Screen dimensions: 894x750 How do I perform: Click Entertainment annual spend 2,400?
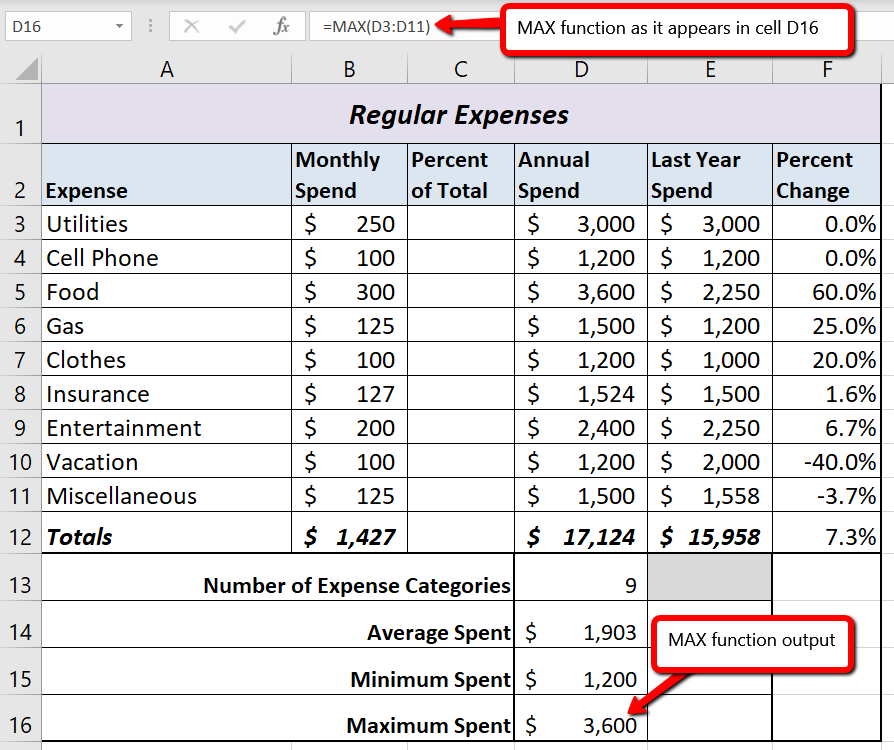point(581,427)
